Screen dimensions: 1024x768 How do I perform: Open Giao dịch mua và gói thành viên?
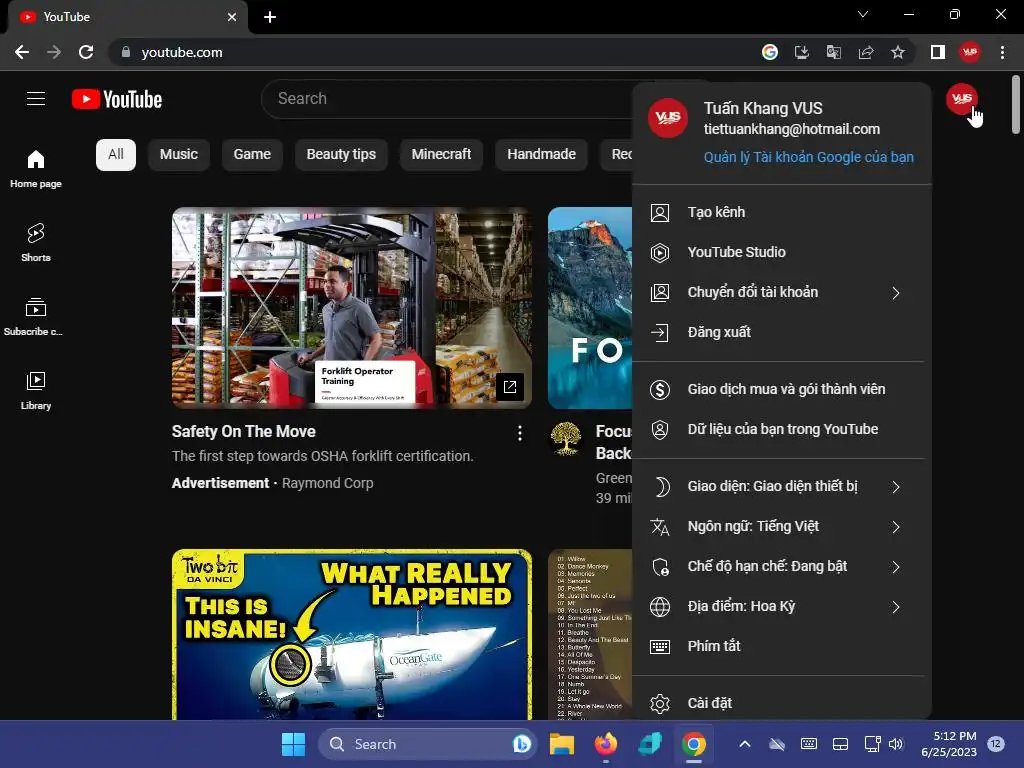[x=781, y=389]
